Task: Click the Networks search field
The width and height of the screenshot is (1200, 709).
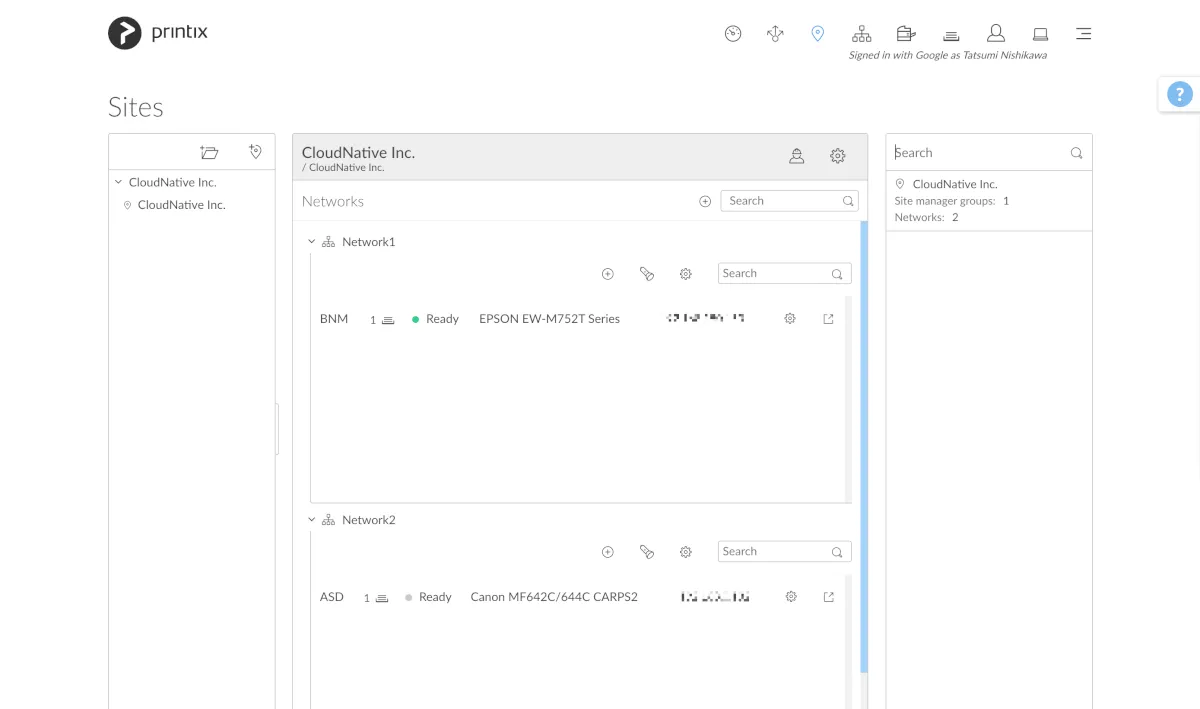Action: pos(781,201)
